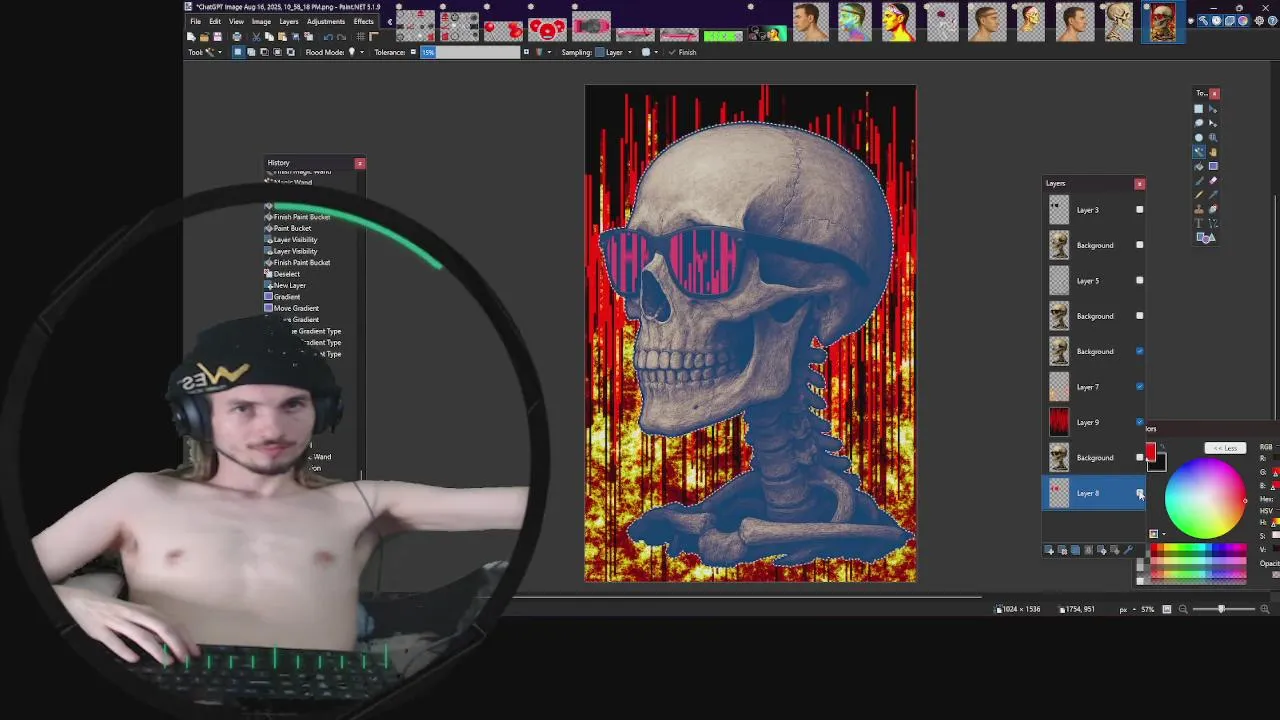Select the Eraser tool
Viewport: 1280px width, 720px height.
1213,180
